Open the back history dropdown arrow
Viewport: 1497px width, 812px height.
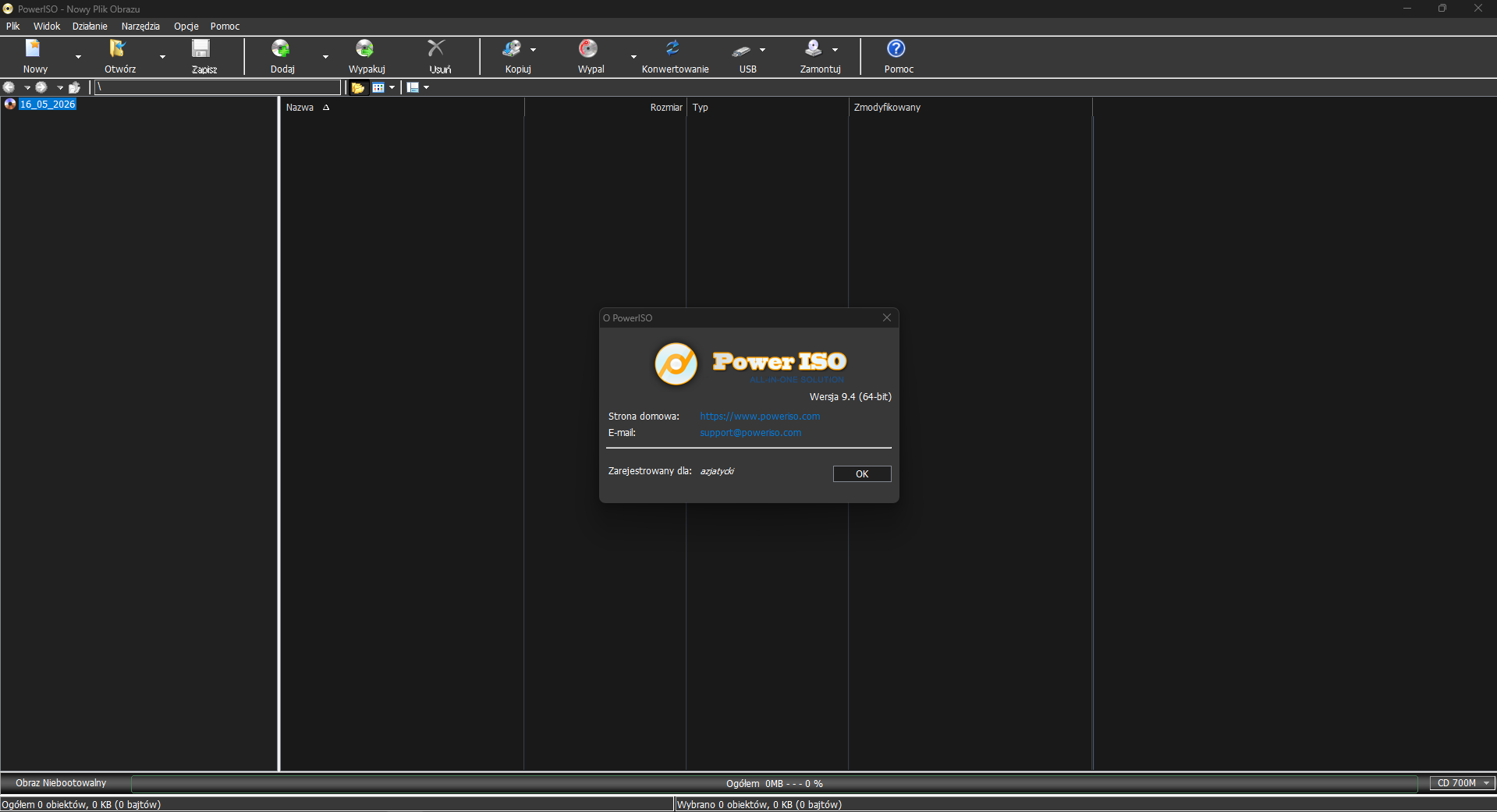click(27, 88)
